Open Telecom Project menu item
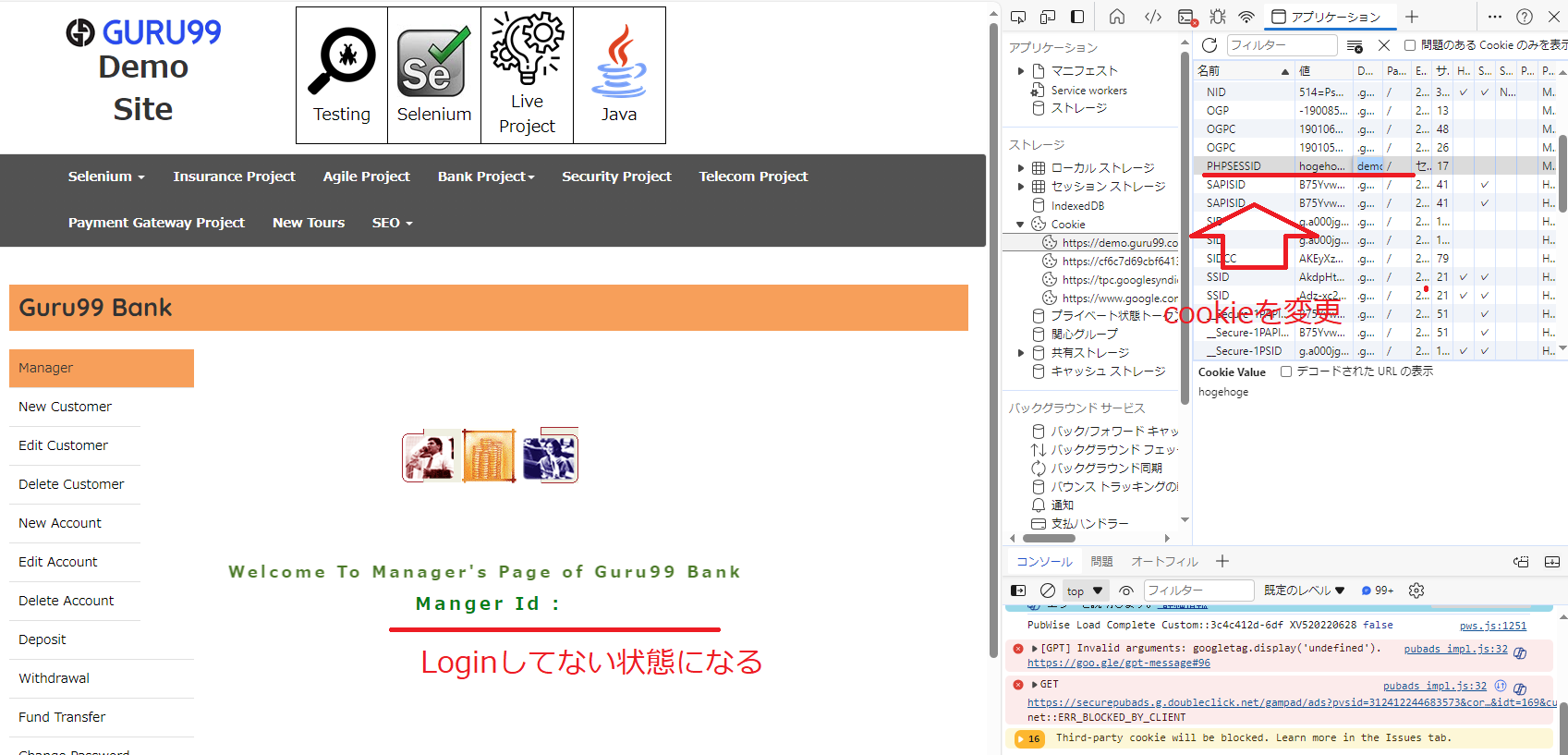 point(753,177)
